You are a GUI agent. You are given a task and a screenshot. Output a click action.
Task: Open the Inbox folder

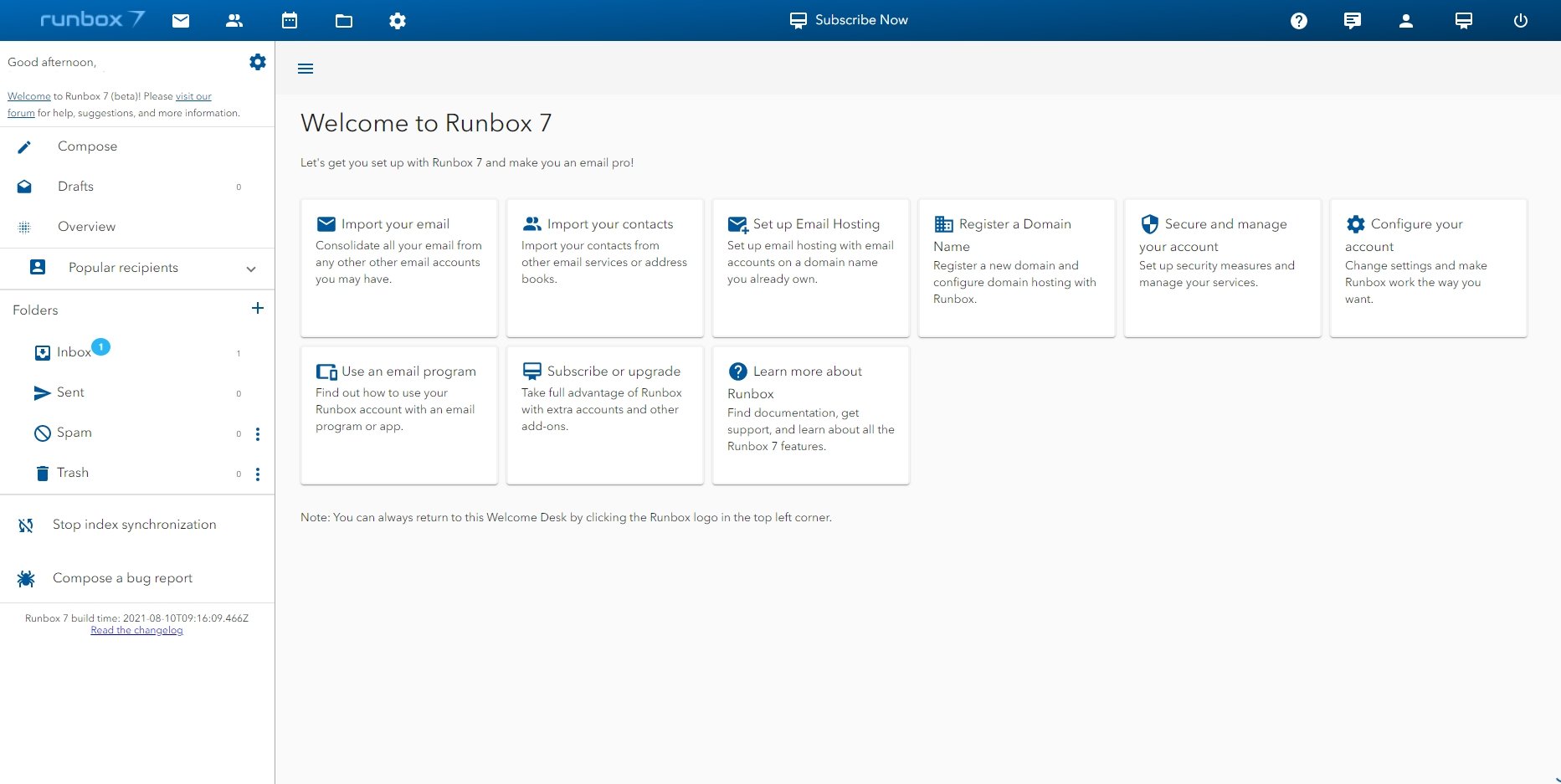[x=137, y=352]
